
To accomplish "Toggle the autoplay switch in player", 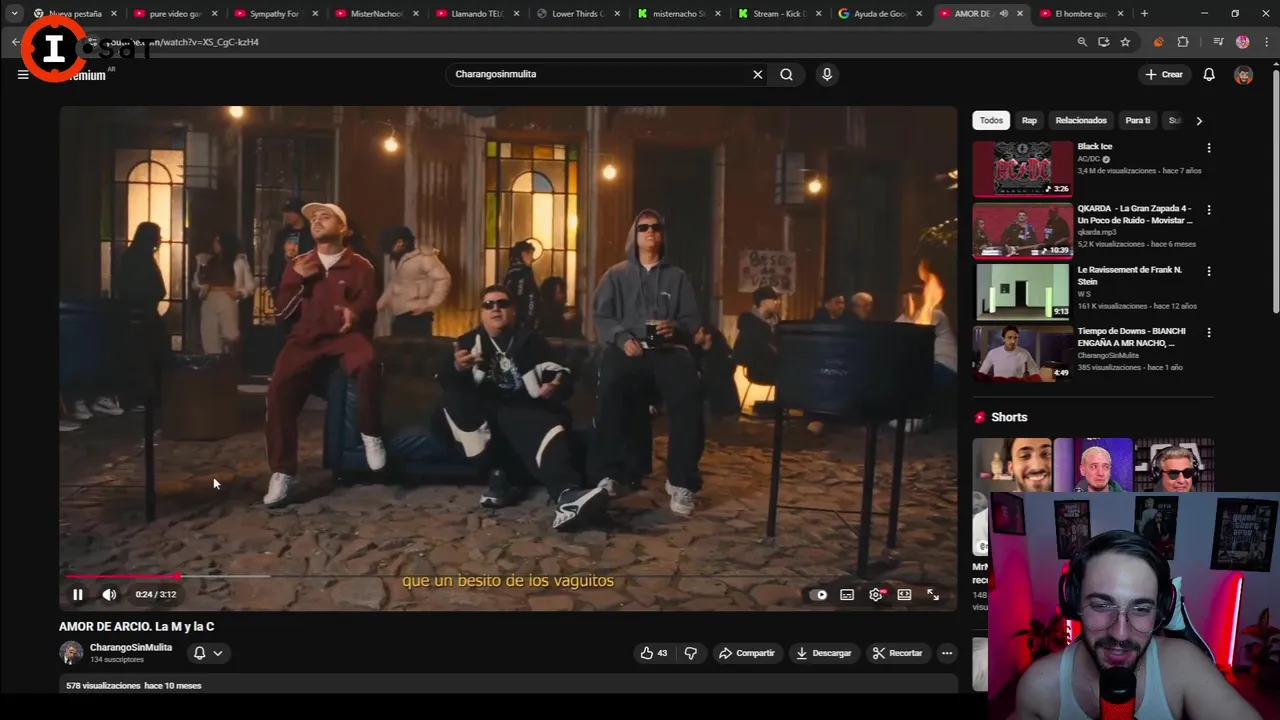I will tap(820, 594).
